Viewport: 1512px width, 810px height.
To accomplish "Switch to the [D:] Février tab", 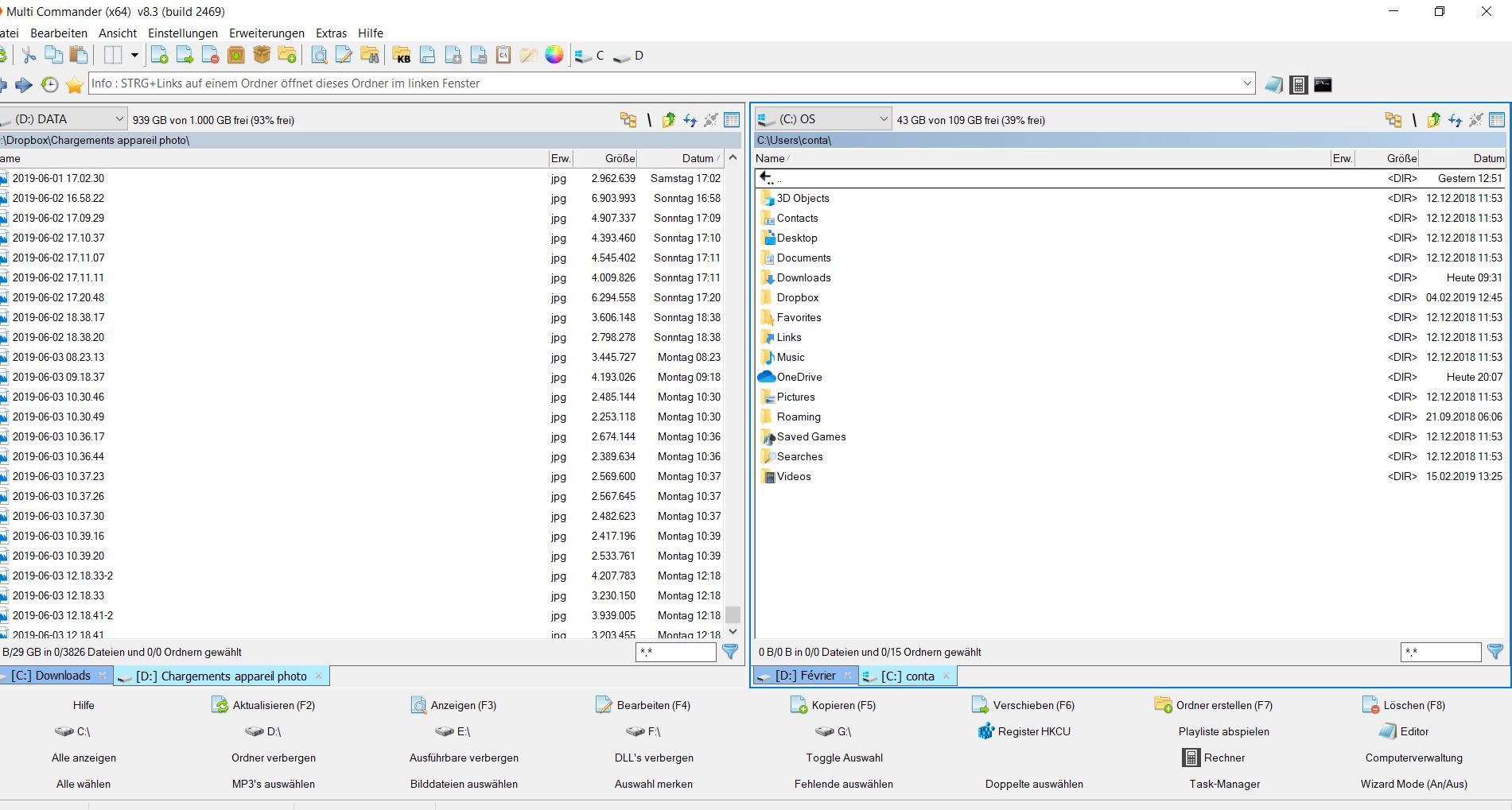I will (x=805, y=676).
